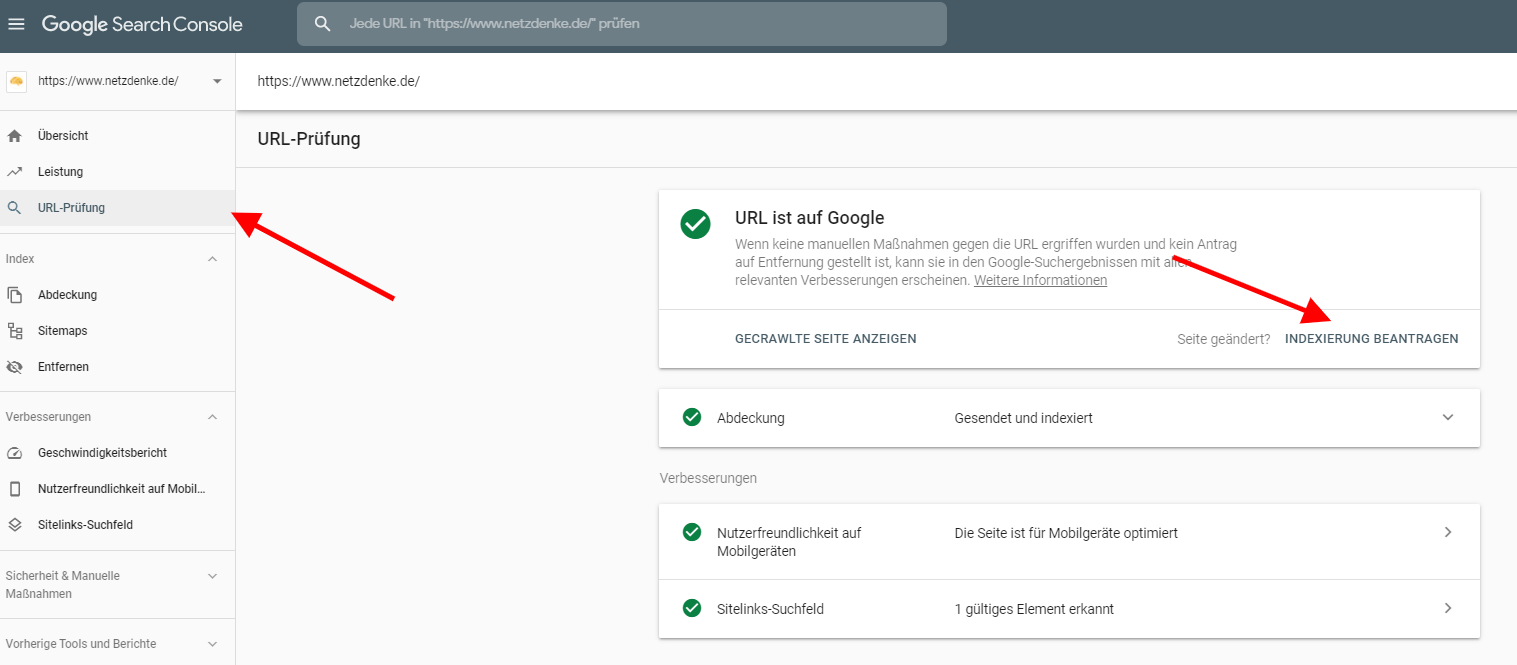Focus the URL inspection search field
The height and width of the screenshot is (665, 1517).
pos(621,24)
